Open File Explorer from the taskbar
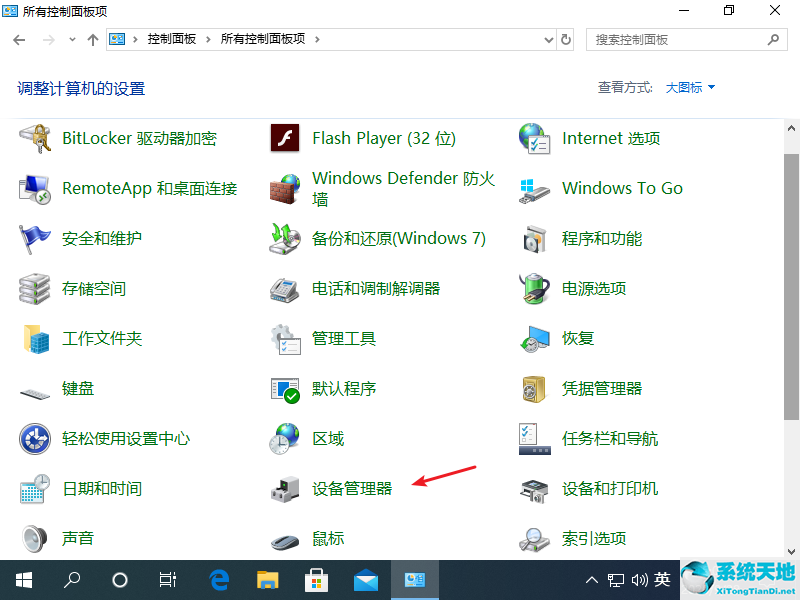This screenshot has width=800, height=600. click(x=266, y=579)
